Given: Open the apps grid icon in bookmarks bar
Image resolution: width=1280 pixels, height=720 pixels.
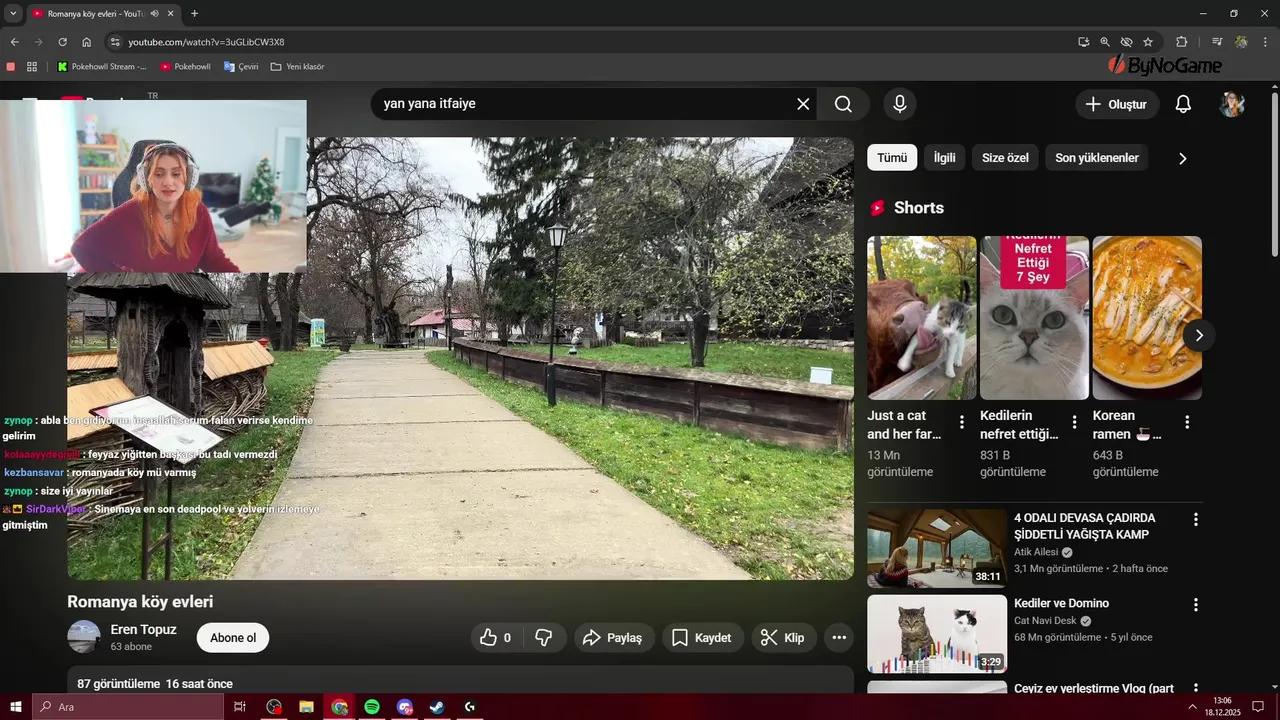Looking at the screenshot, I should coord(32,67).
